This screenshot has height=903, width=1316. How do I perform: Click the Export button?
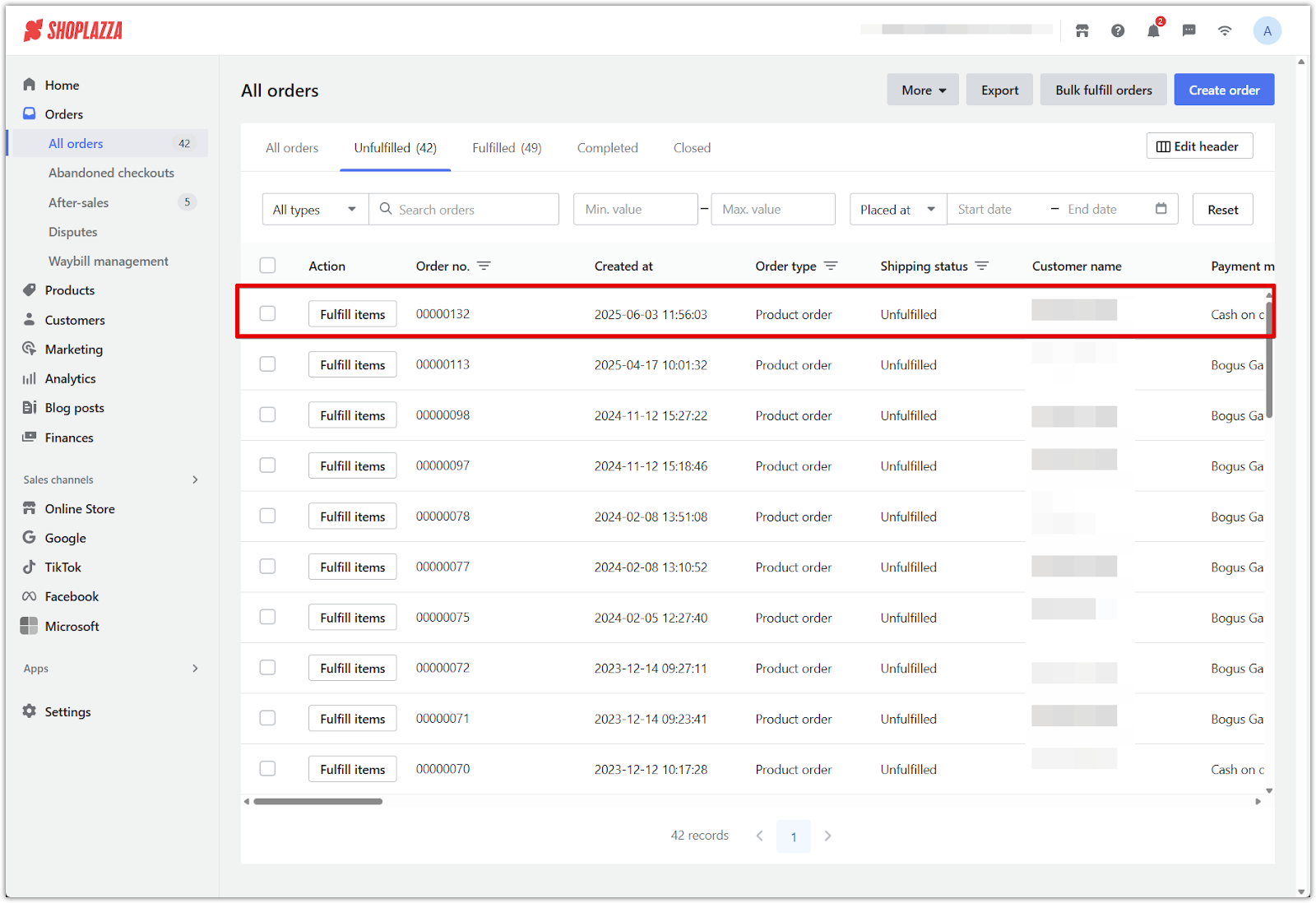pyautogui.click(x=999, y=90)
